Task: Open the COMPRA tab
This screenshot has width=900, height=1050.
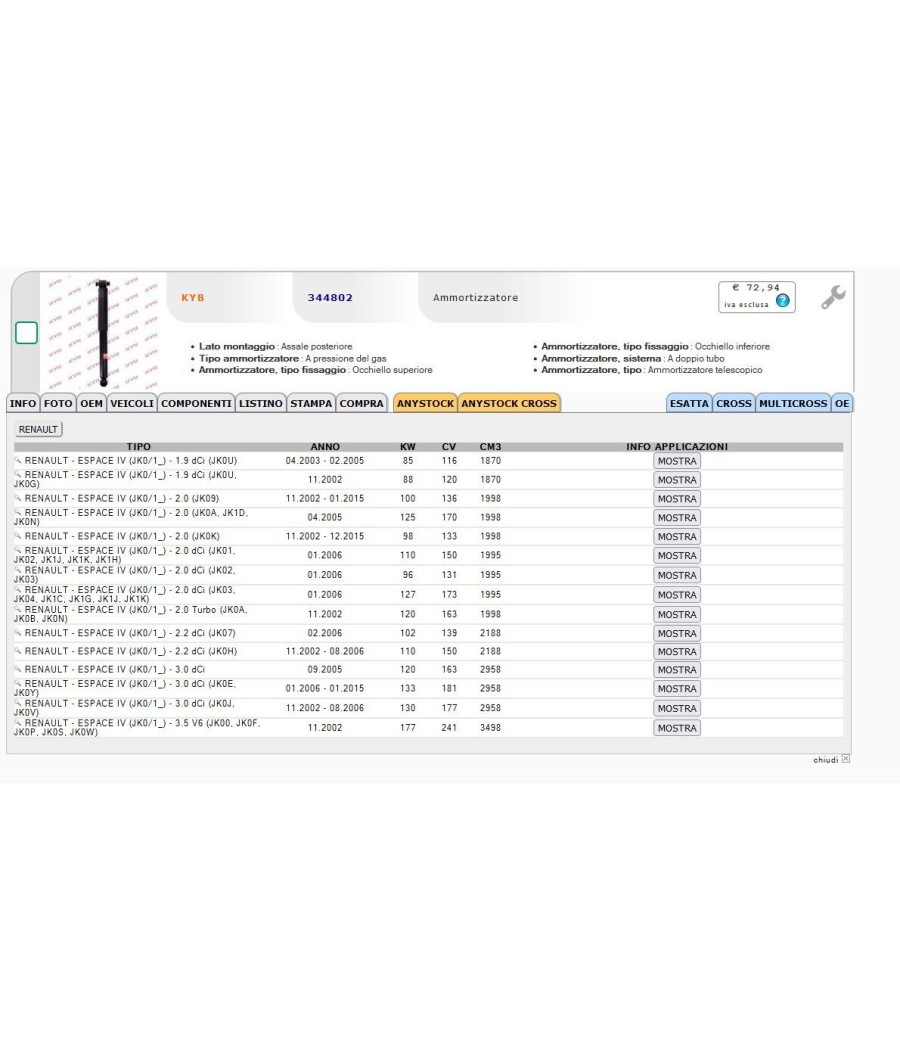Action: click(362, 403)
